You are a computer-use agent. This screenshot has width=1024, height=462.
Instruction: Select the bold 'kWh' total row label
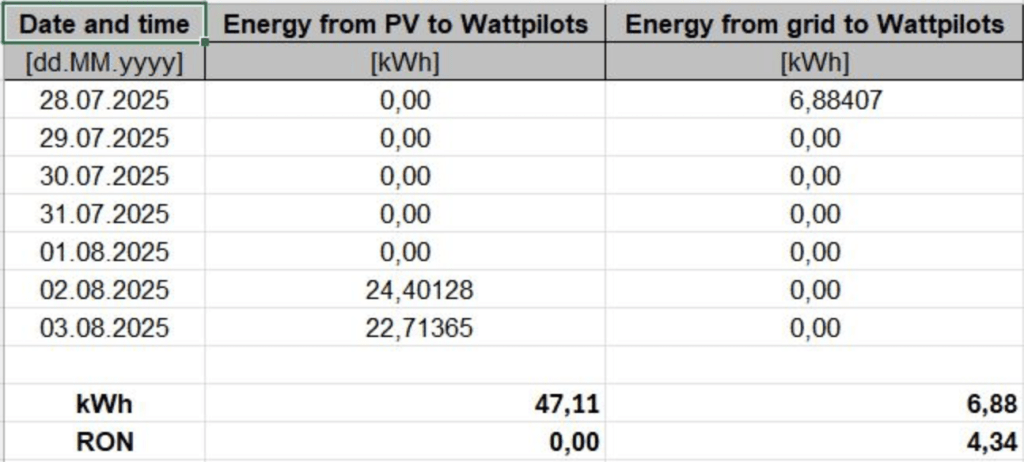click(104, 404)
